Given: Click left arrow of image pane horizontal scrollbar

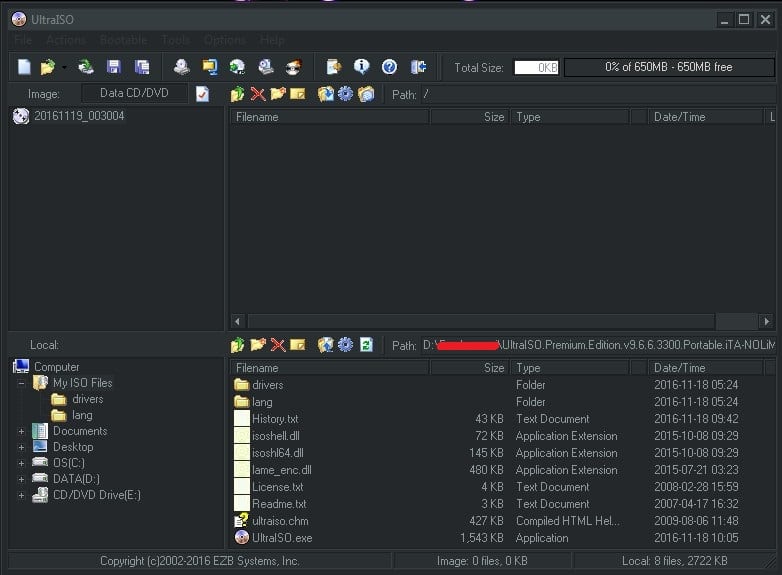Looking at the screenshot, I should point(237,322).
